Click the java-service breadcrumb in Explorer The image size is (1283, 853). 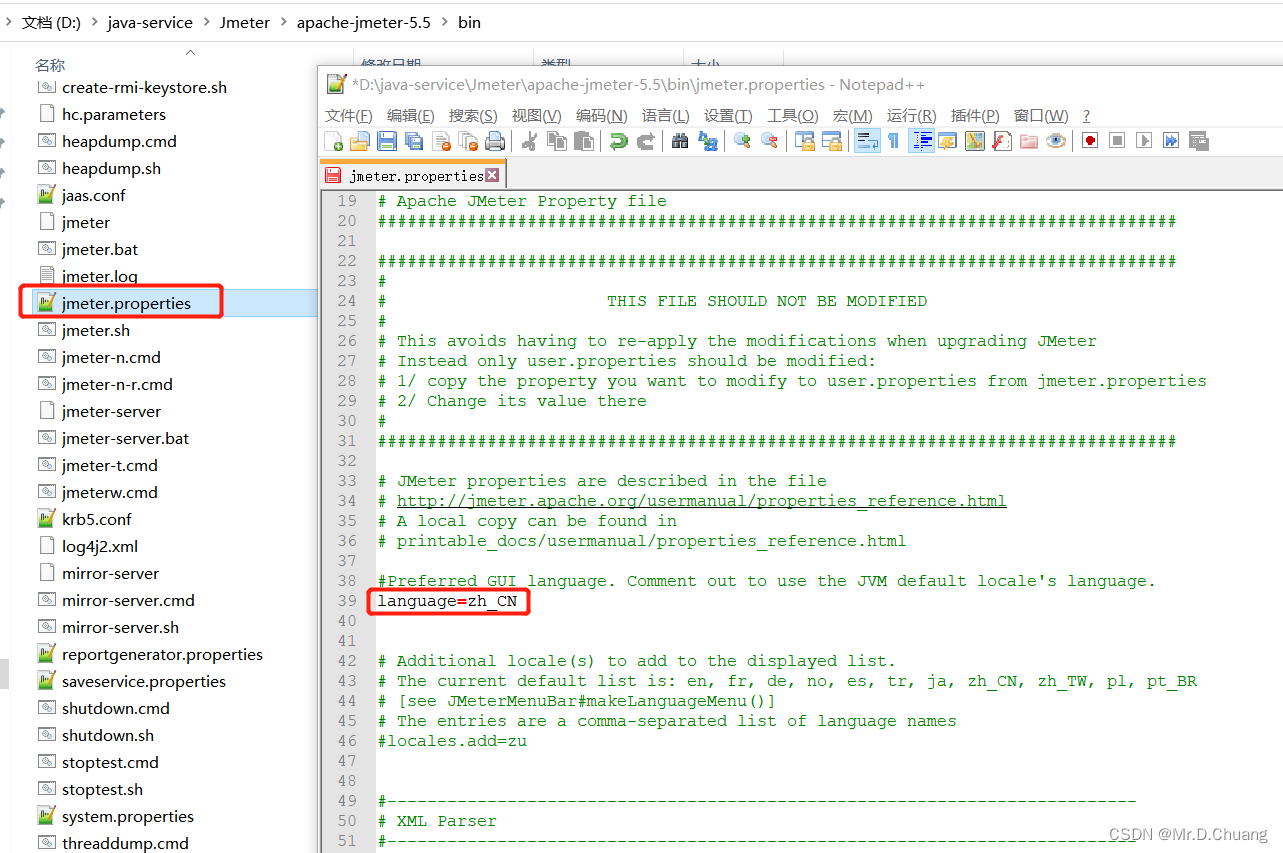coord(150,22)
